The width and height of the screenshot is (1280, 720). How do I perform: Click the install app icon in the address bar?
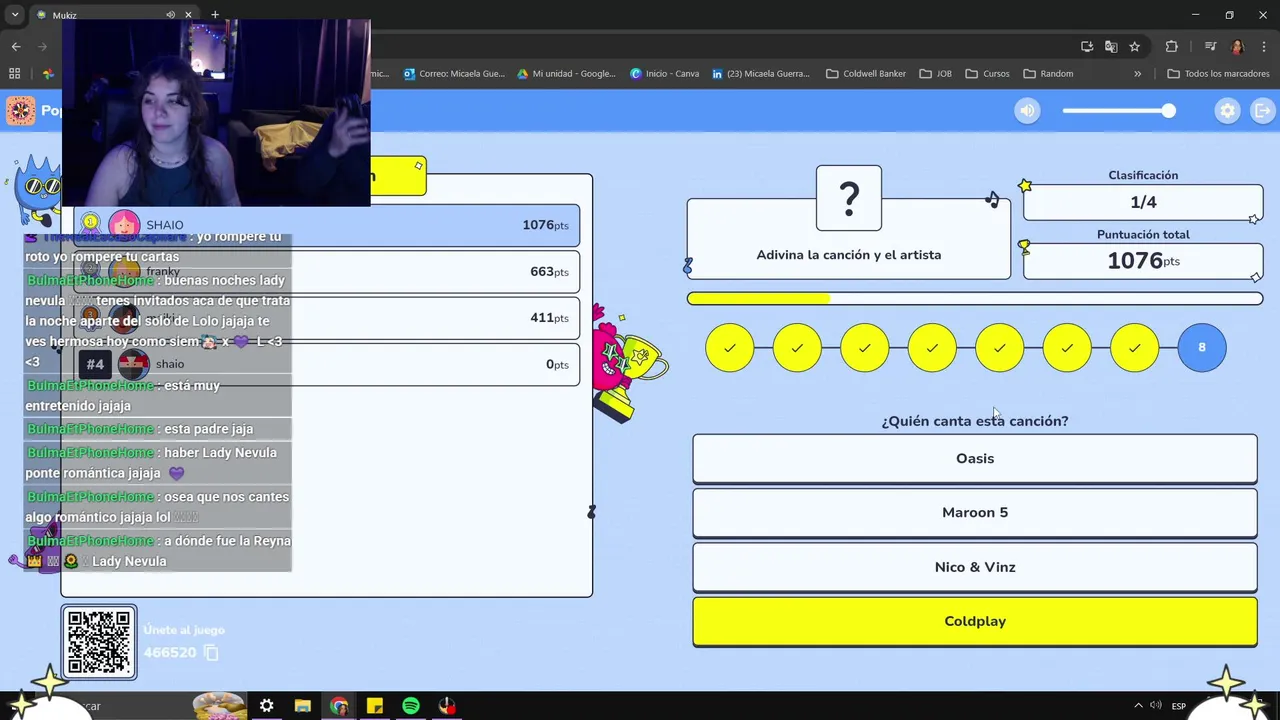pos(1087,46)
